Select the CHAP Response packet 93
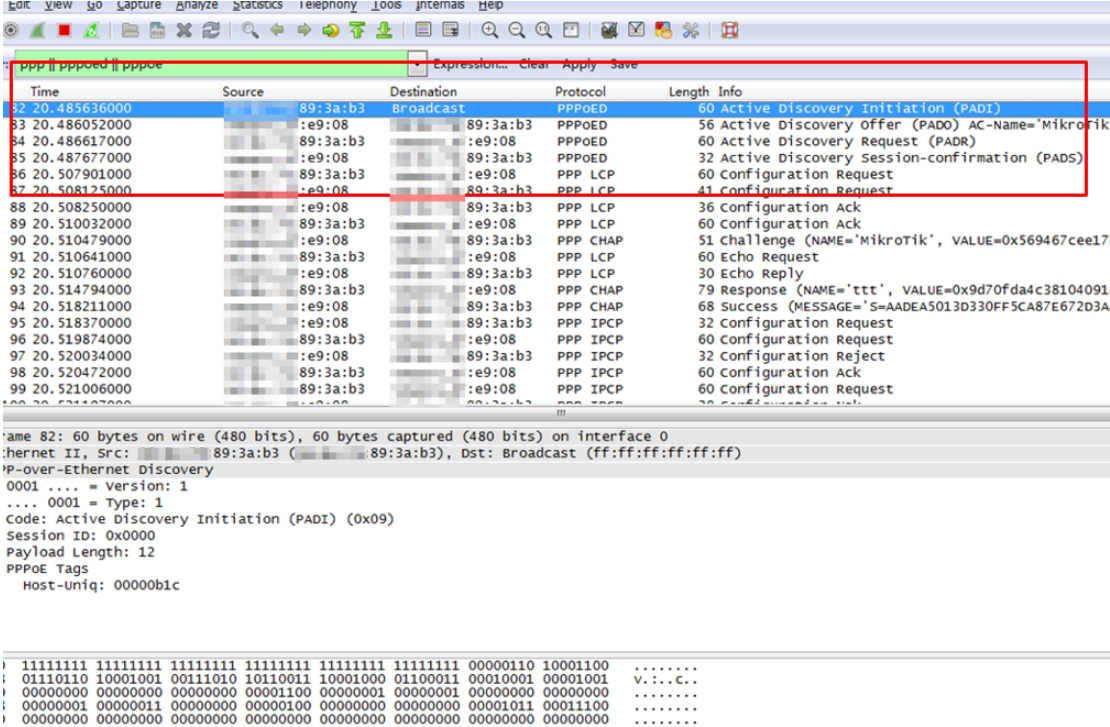Image resolution: width=1110 pixels, height=727 pixels. 556,290
